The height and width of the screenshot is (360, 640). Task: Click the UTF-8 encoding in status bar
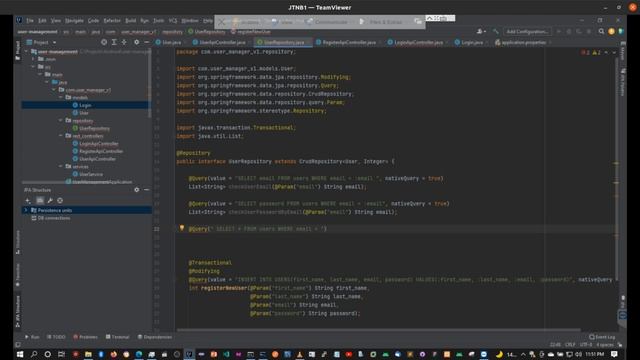pos(586,344)
